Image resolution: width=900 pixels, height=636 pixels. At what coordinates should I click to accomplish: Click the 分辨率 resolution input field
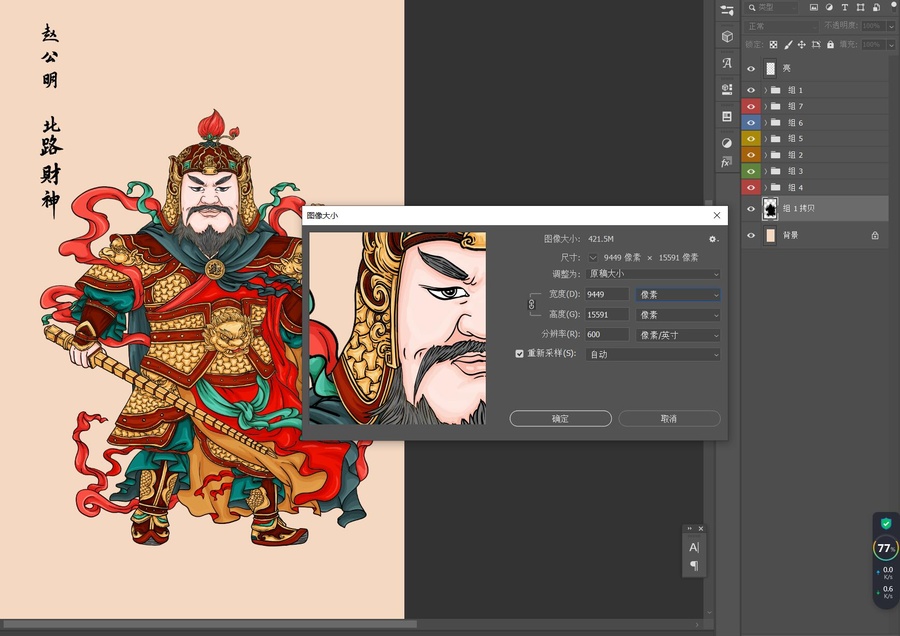pos(607,334)
